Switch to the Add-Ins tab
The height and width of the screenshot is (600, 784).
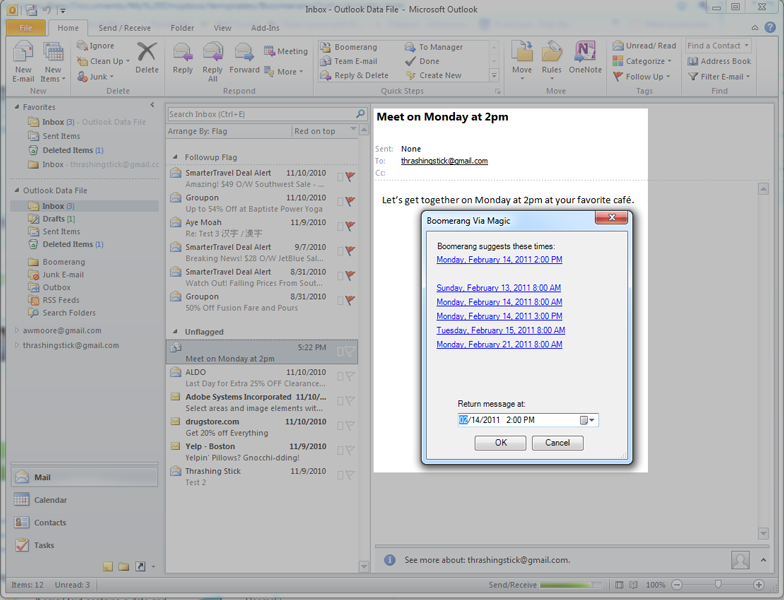point(265,28)
